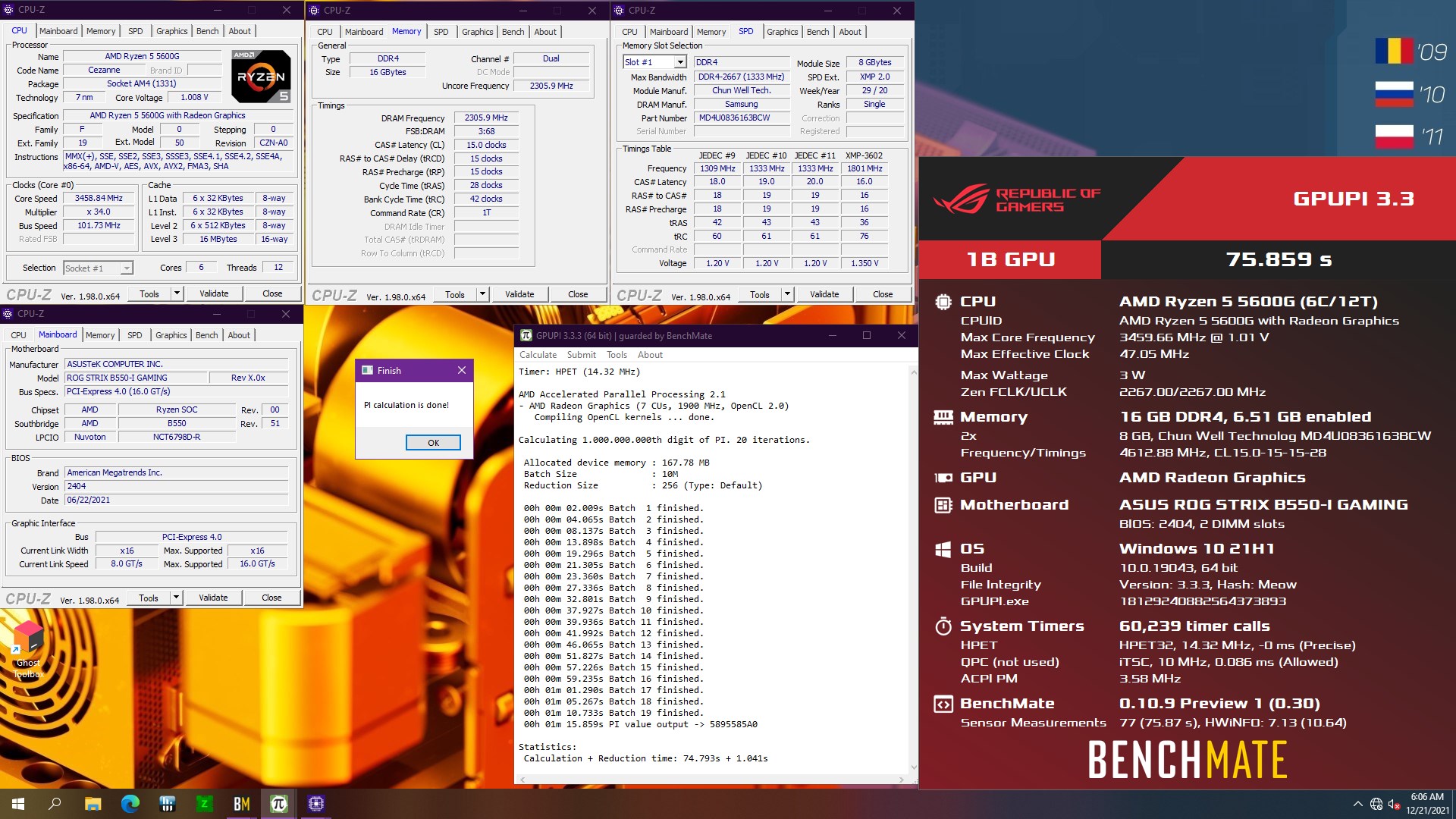The width and height of the screenshot is (1456, 819).
Task: Open taskbar search magnifier
Action: [55, 804]
